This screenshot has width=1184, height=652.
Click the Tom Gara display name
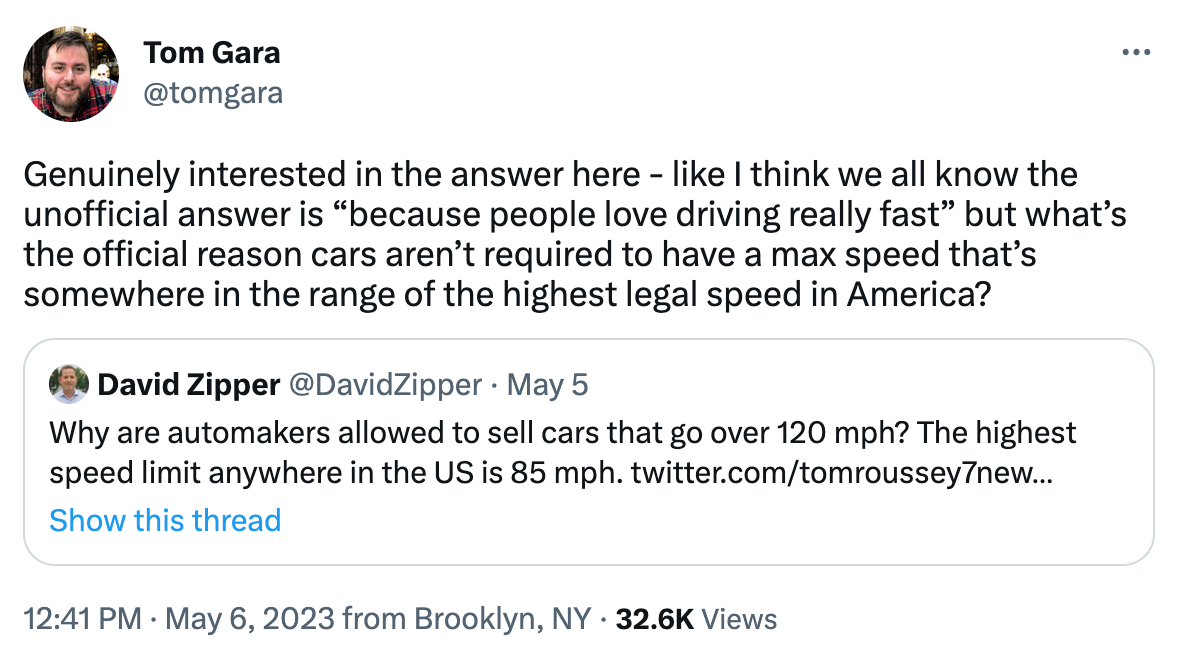(211, 53)
